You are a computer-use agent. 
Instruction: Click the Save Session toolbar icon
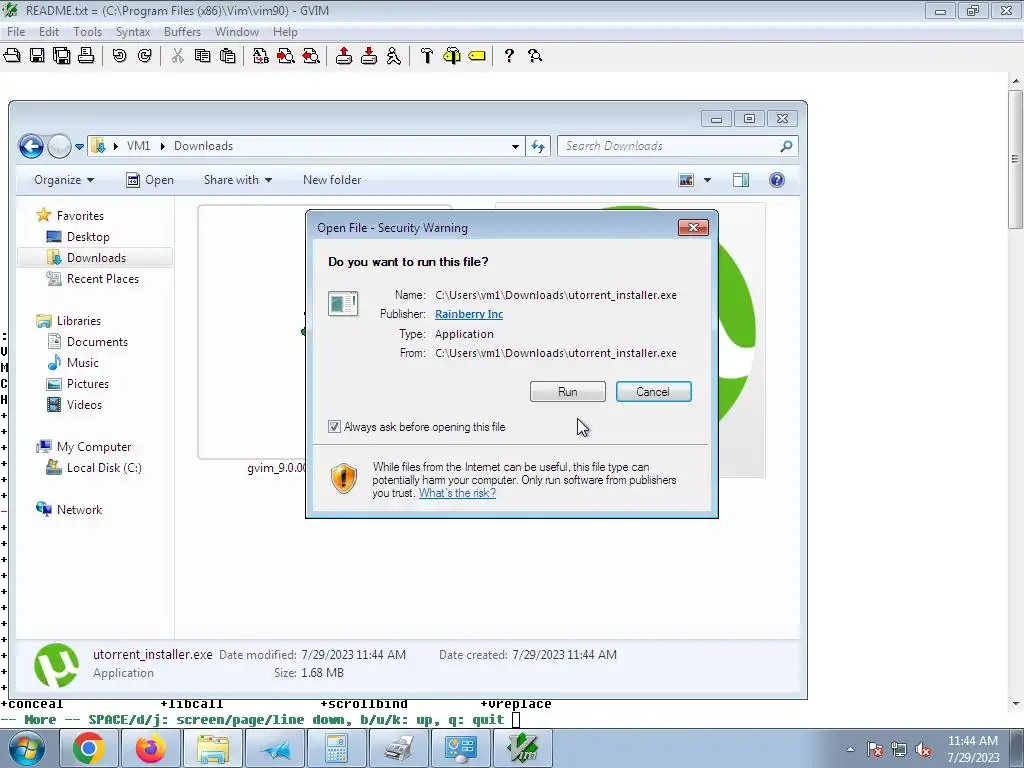[369, 56]
